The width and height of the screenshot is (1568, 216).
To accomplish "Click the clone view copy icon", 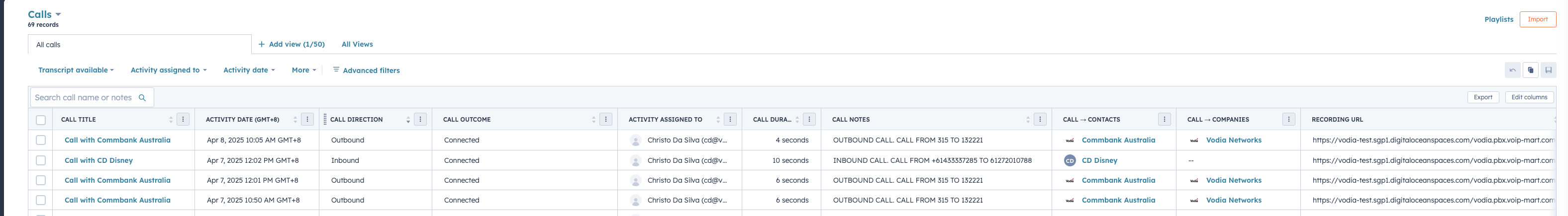I will 1530,71.
